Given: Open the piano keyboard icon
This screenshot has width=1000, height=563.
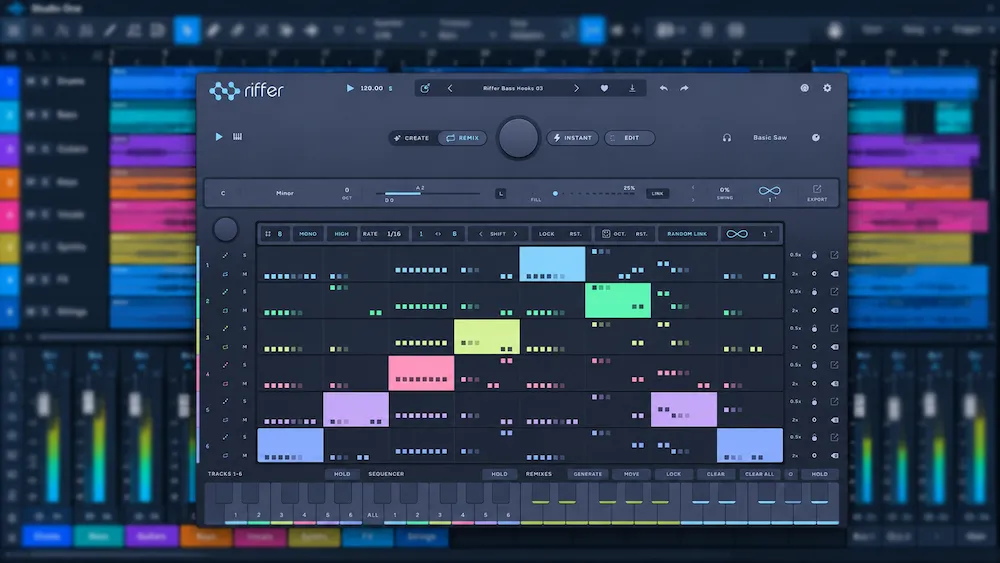Looking at the screenshot, I should tap(237, 136).
